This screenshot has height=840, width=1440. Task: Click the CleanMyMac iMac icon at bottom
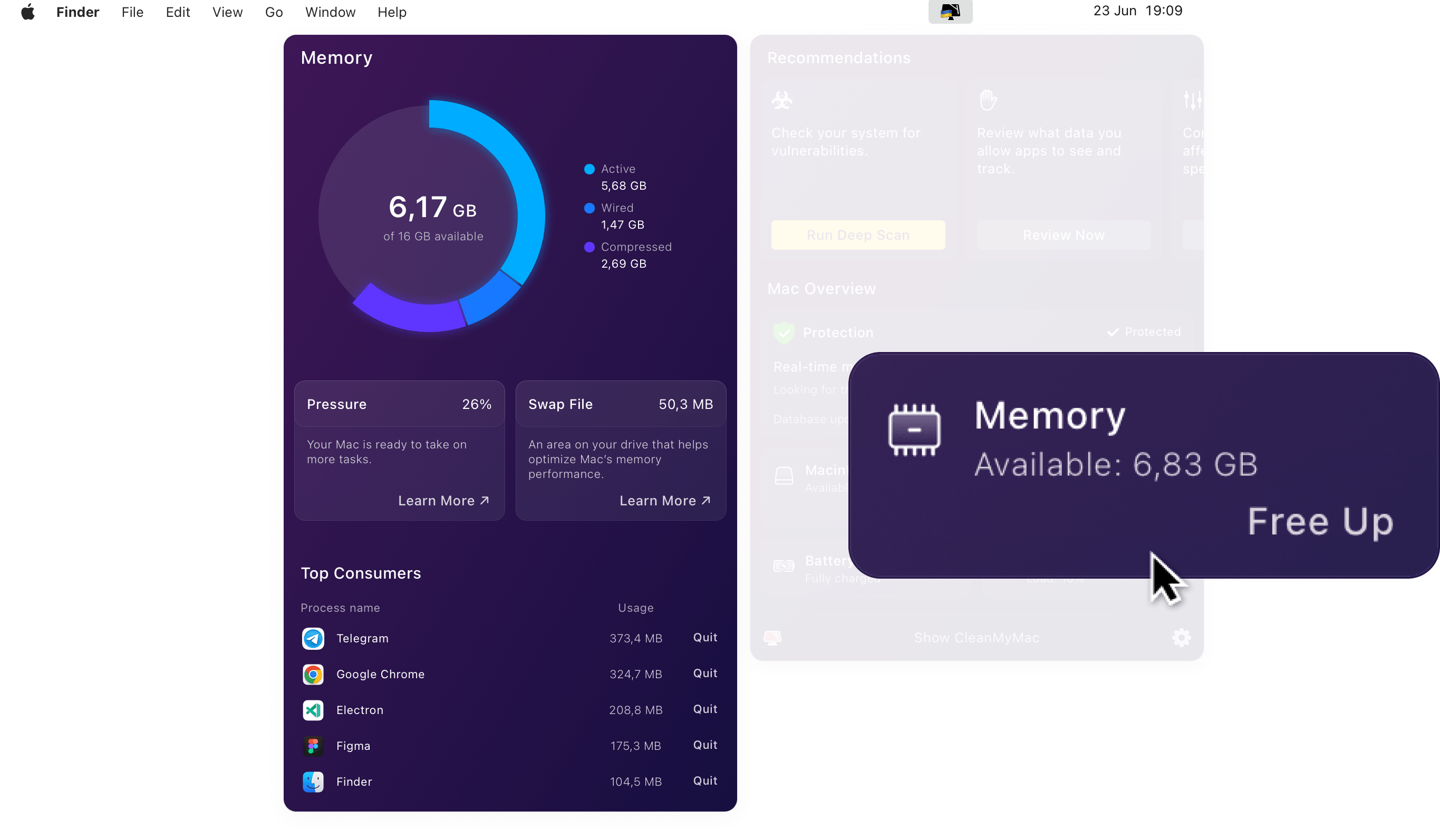point(772,638)
